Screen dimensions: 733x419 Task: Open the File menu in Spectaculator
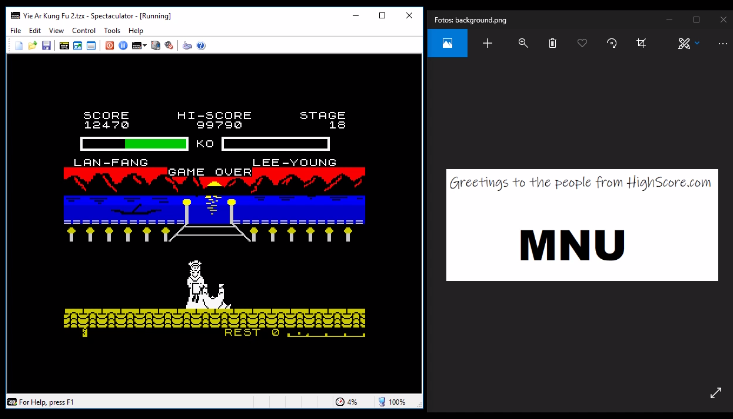[16, 30]
